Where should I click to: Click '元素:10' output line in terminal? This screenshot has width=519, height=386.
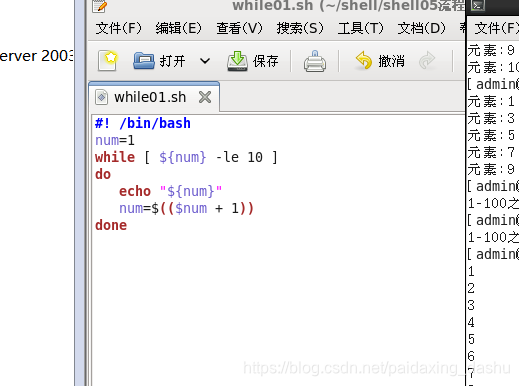click(493, 68)
